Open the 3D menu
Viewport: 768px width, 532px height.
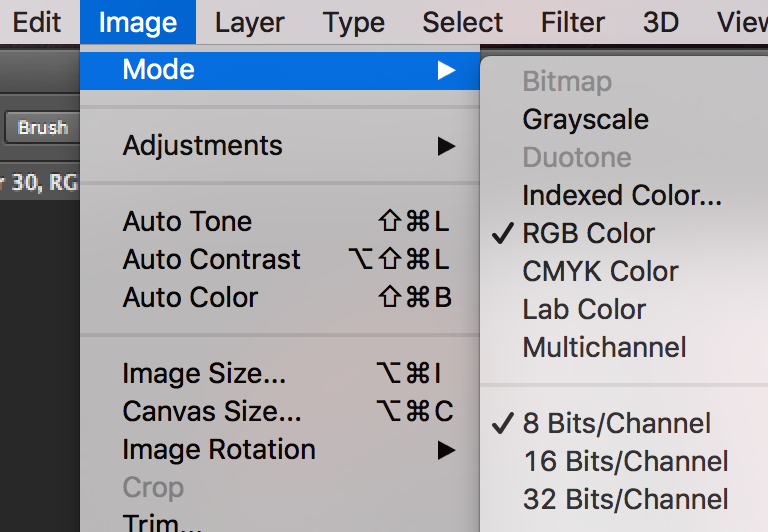point(661,22)
